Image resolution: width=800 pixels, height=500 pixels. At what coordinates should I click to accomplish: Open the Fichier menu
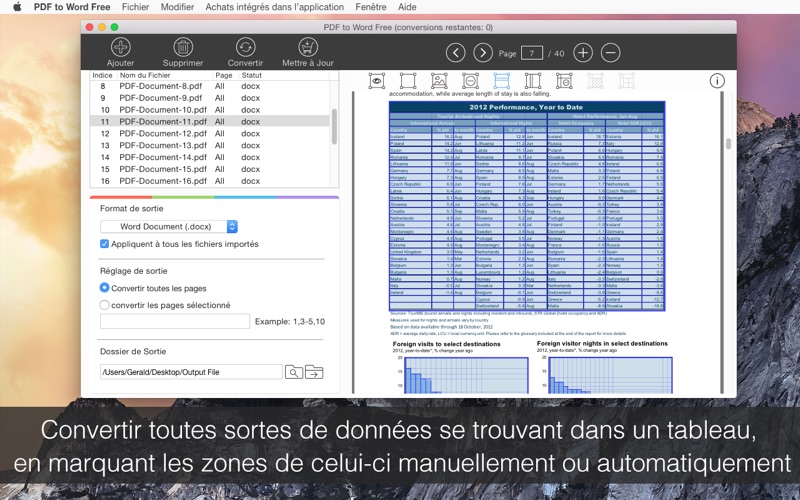[136, 7]
